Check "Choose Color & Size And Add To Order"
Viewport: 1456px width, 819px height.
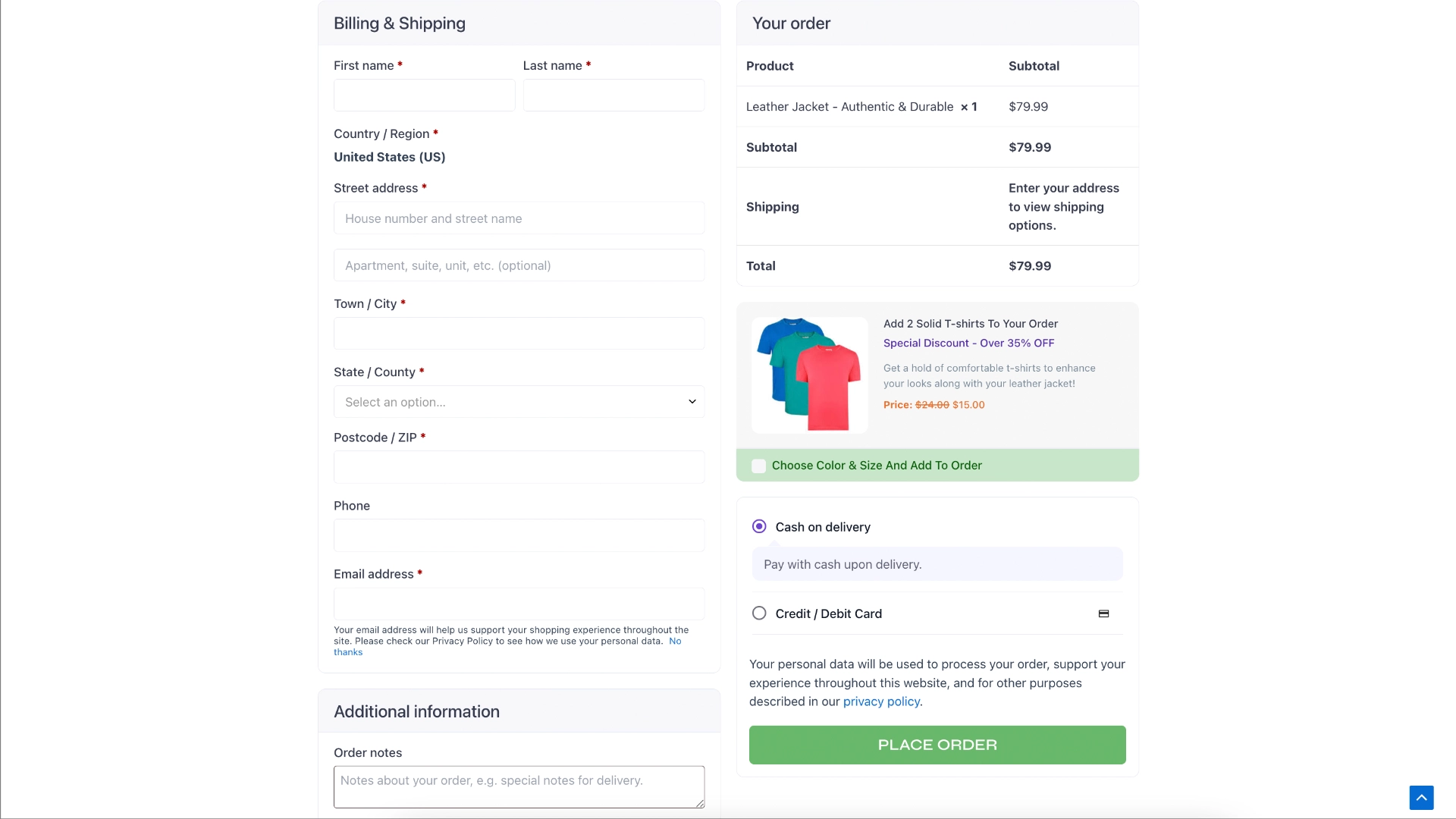pyautogui.click(x=759, y=466)
